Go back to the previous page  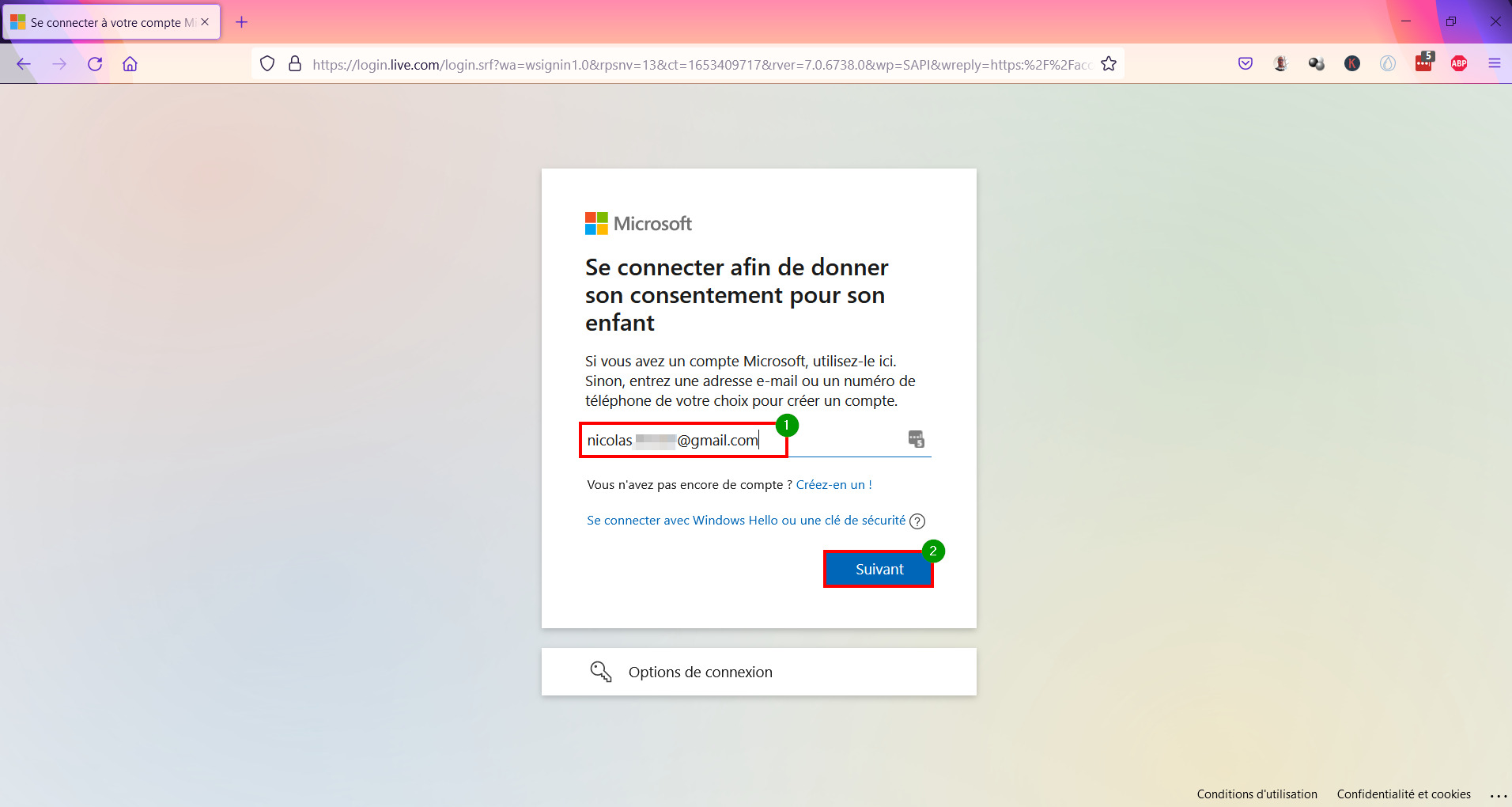click(24, 64)
